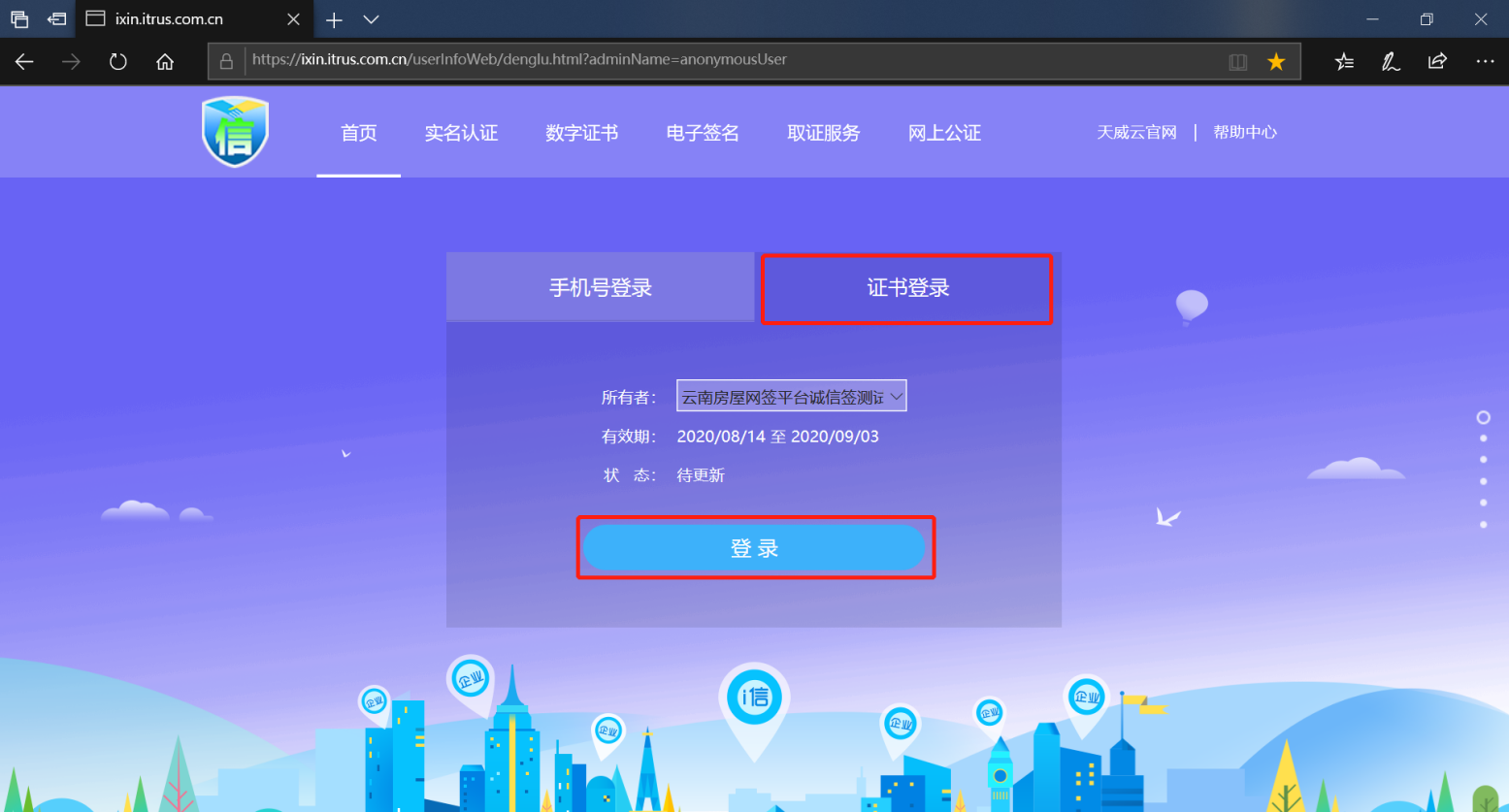Open reading view icon in address bar
This screenshot has width=1509, height=812.
[x=1238, y=62]
